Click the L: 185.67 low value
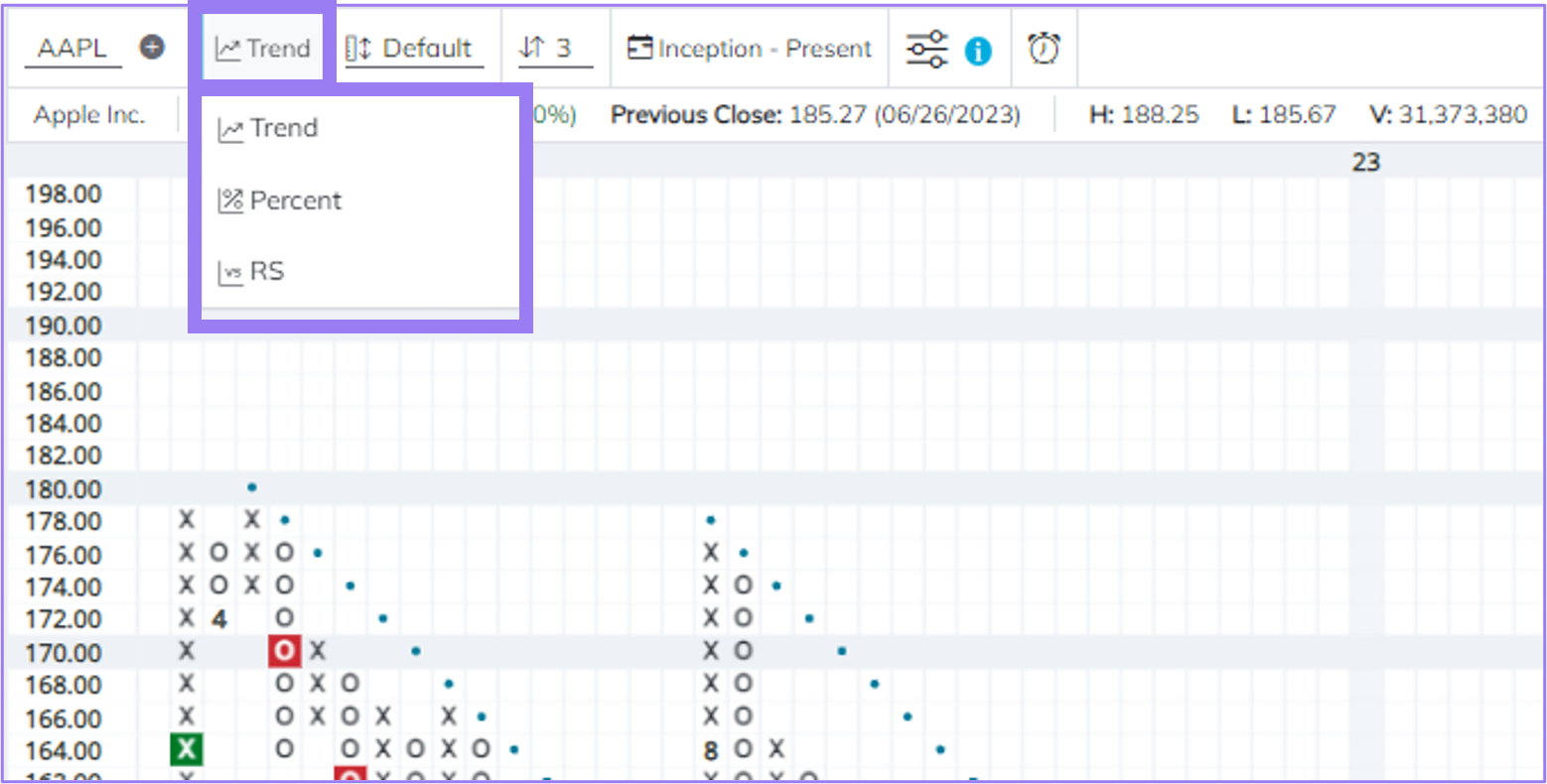The height and width of the screenshot is (784, 1547). coord(1284,115)
